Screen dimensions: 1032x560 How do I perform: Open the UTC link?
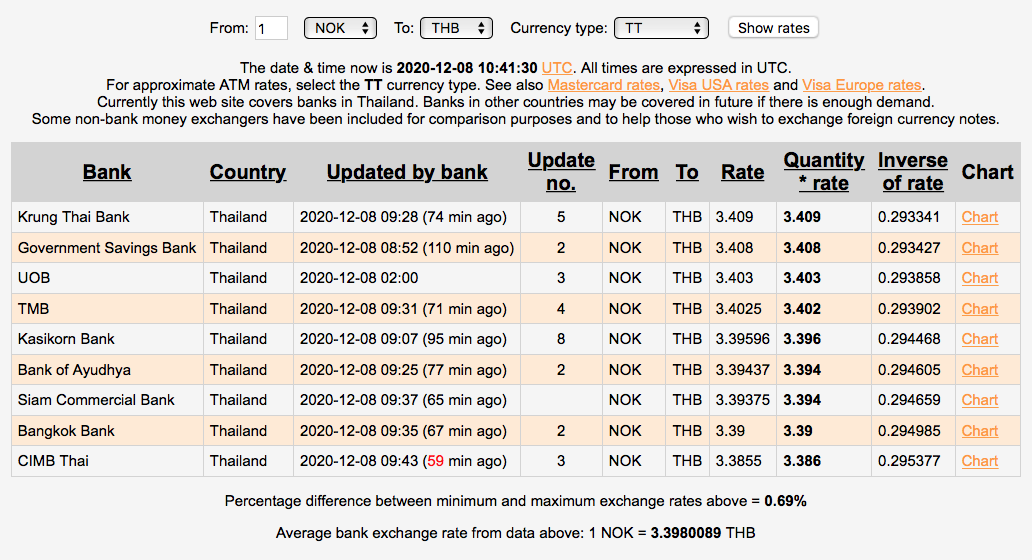[557, 67]
